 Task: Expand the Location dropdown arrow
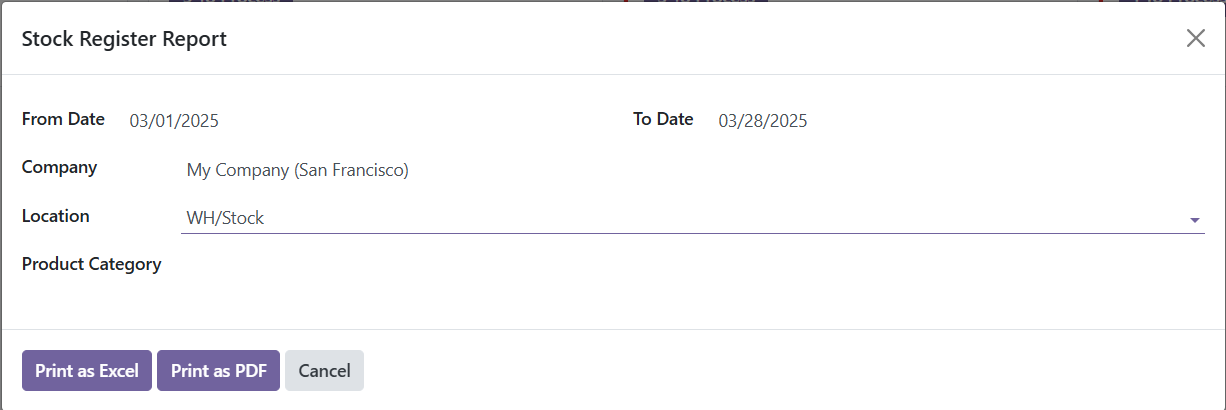(1194, 220)
